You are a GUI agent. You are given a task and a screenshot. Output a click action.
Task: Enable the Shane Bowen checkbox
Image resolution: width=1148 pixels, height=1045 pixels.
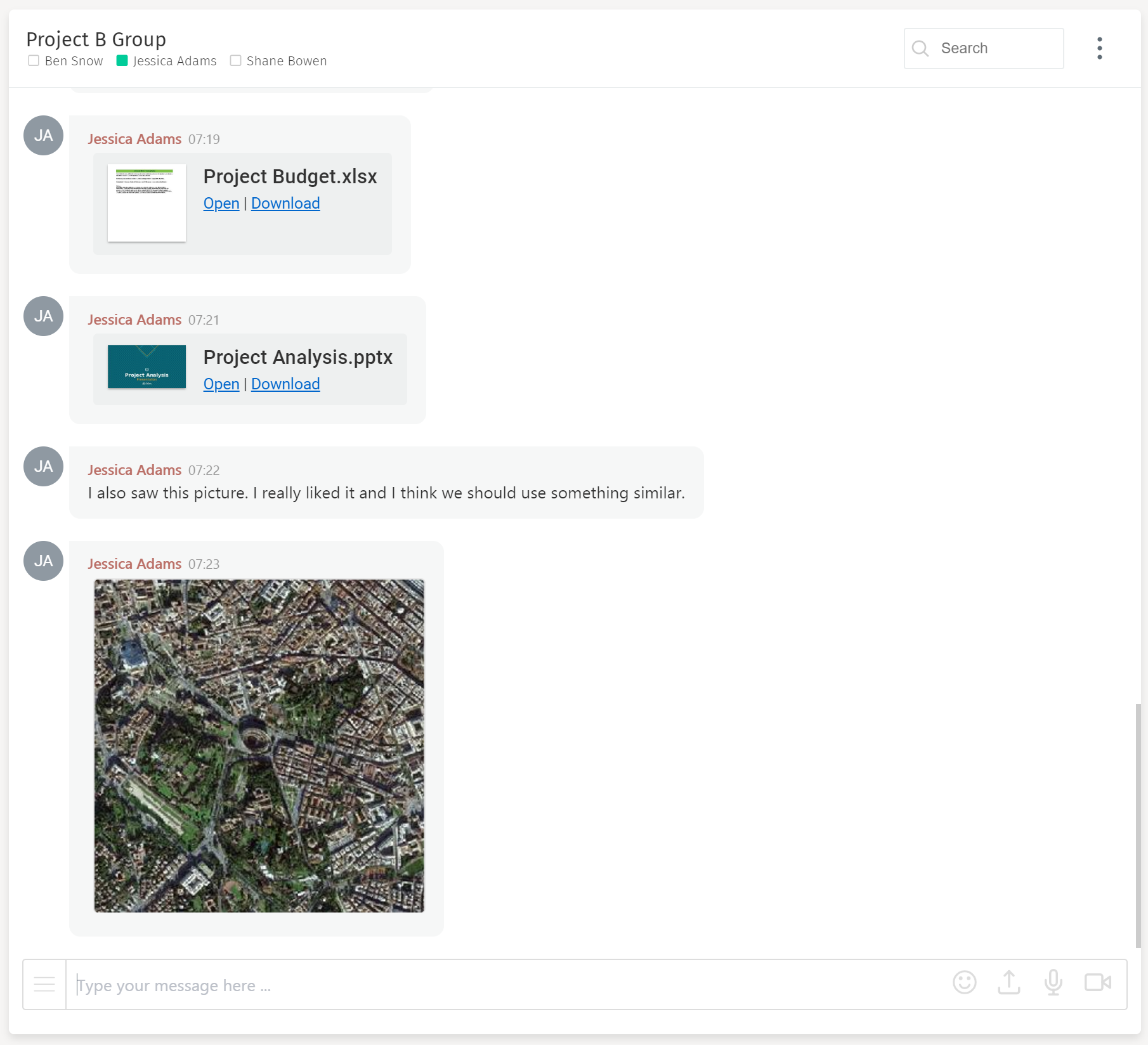235,60
